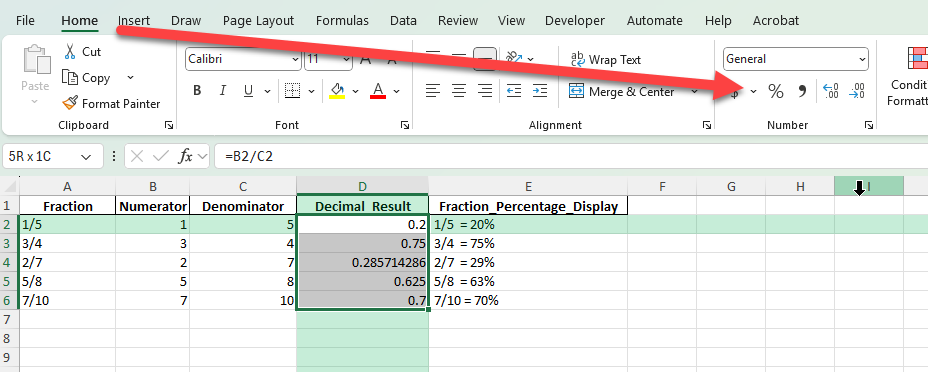Click the Copy icon
This screenshot has height=372, width=928.
[x=70, y=77]
